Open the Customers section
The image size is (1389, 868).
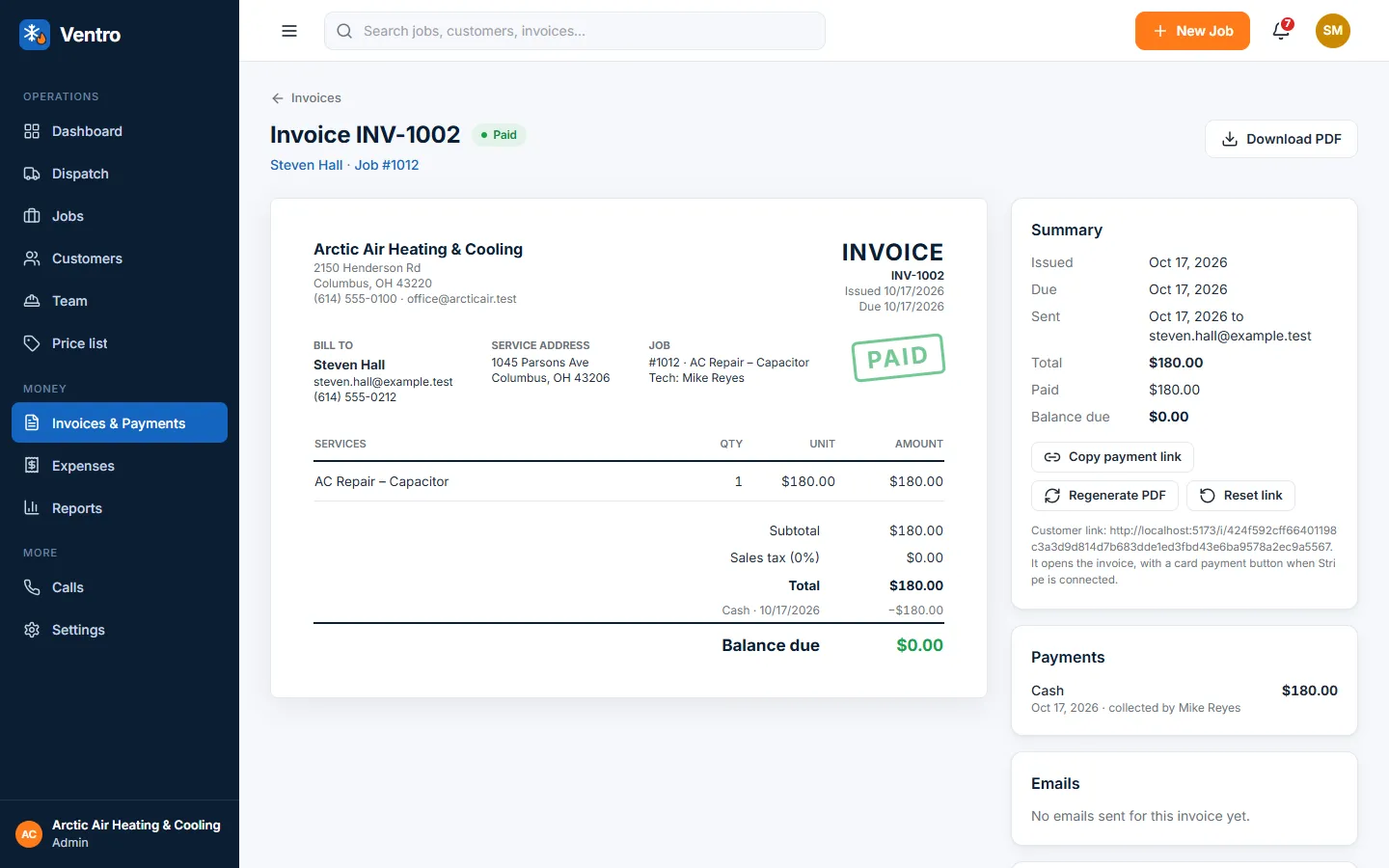[x=120, y=258]
